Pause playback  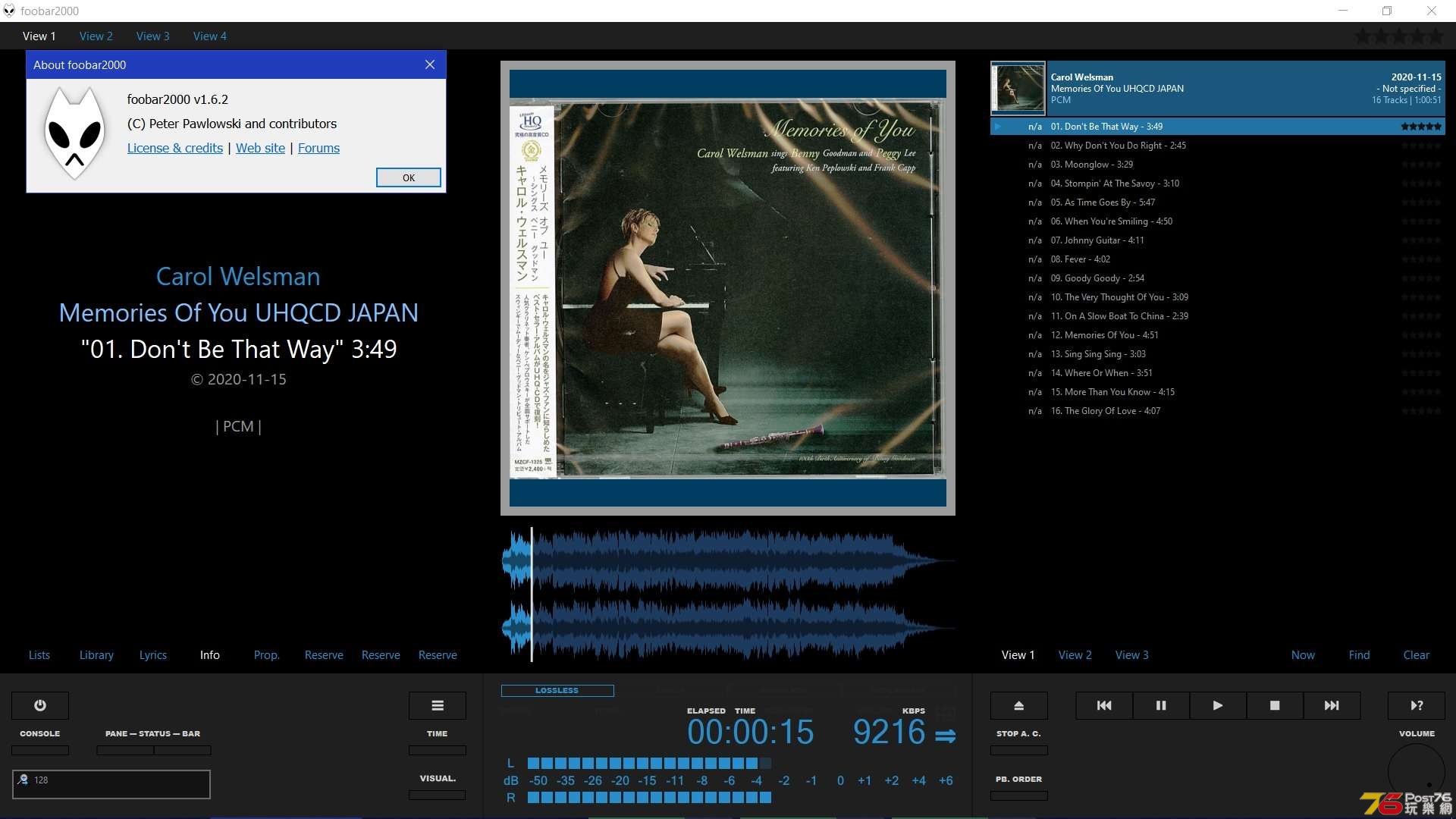pos(1161,705)
